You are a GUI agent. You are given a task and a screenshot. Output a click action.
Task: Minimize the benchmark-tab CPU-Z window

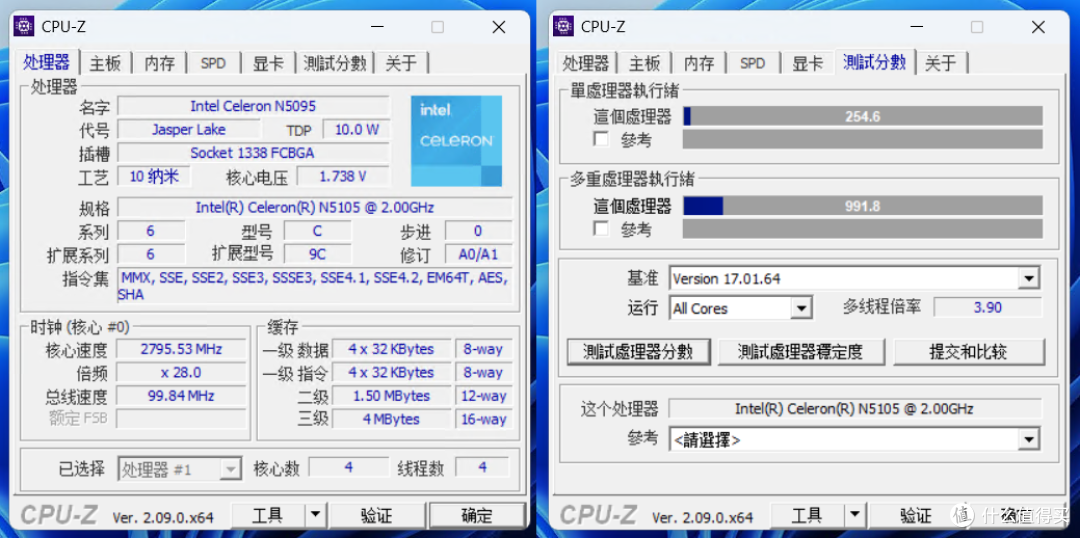(916, 27)
